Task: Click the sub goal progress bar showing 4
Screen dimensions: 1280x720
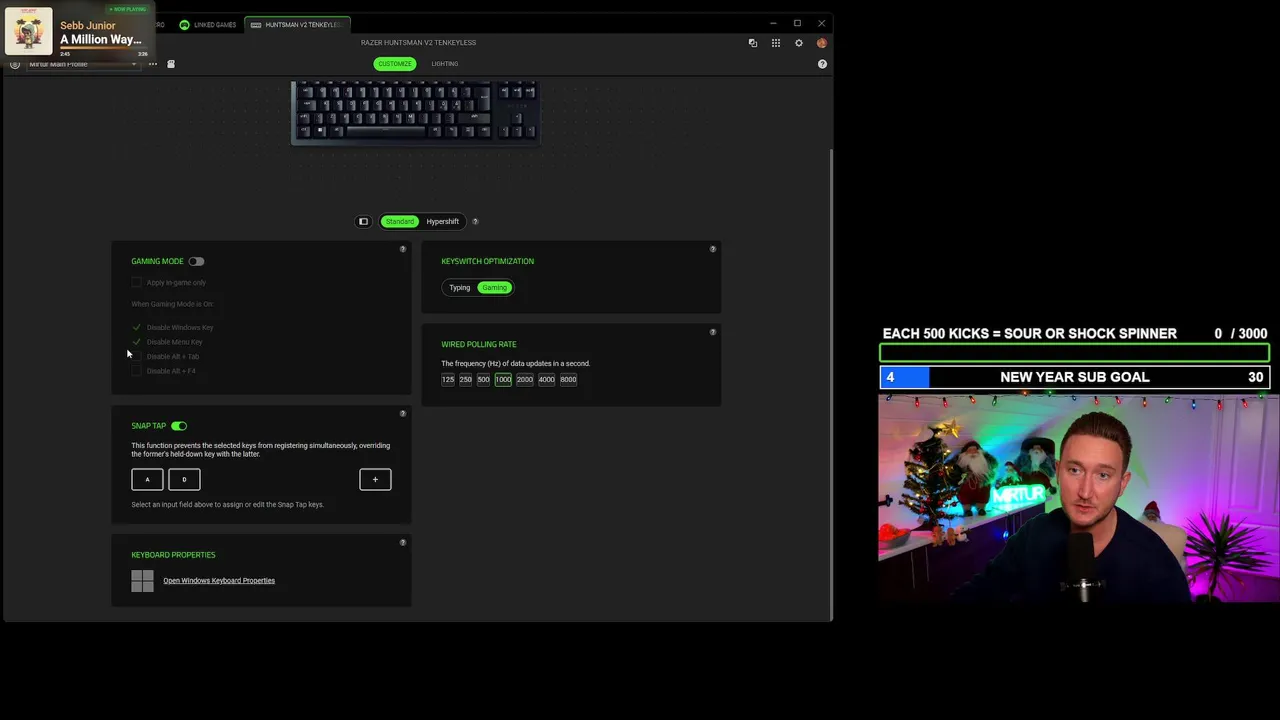Action: coord(1074,377)
